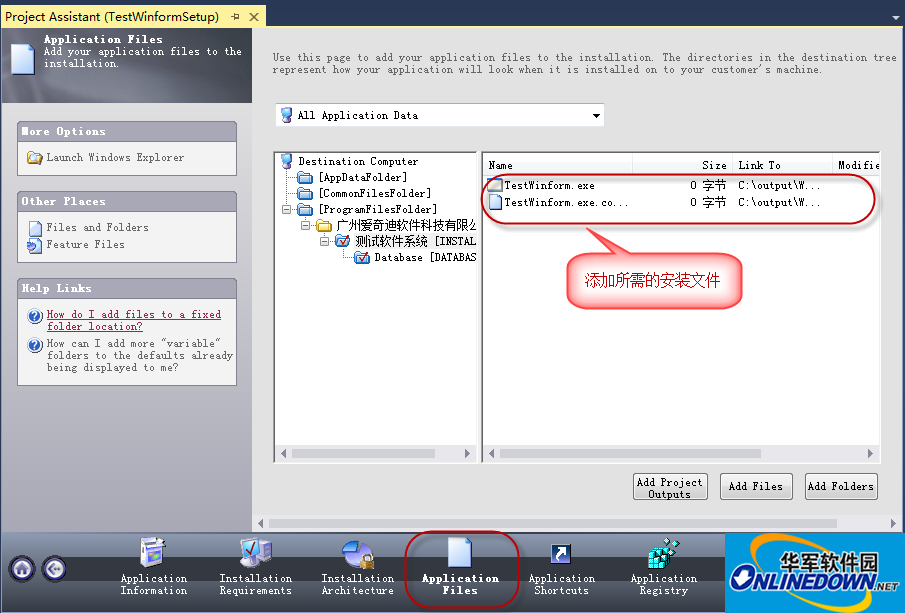Sort by the Name column header

click(x=558, y=165)
